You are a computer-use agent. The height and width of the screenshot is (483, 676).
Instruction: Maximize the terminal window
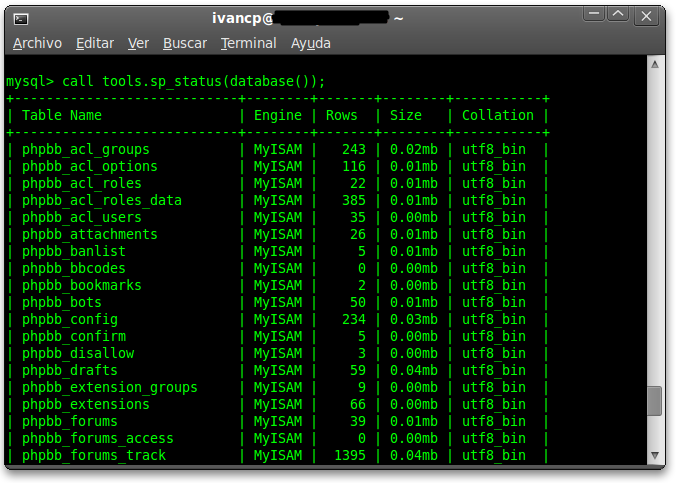click(x=618, y=14)
